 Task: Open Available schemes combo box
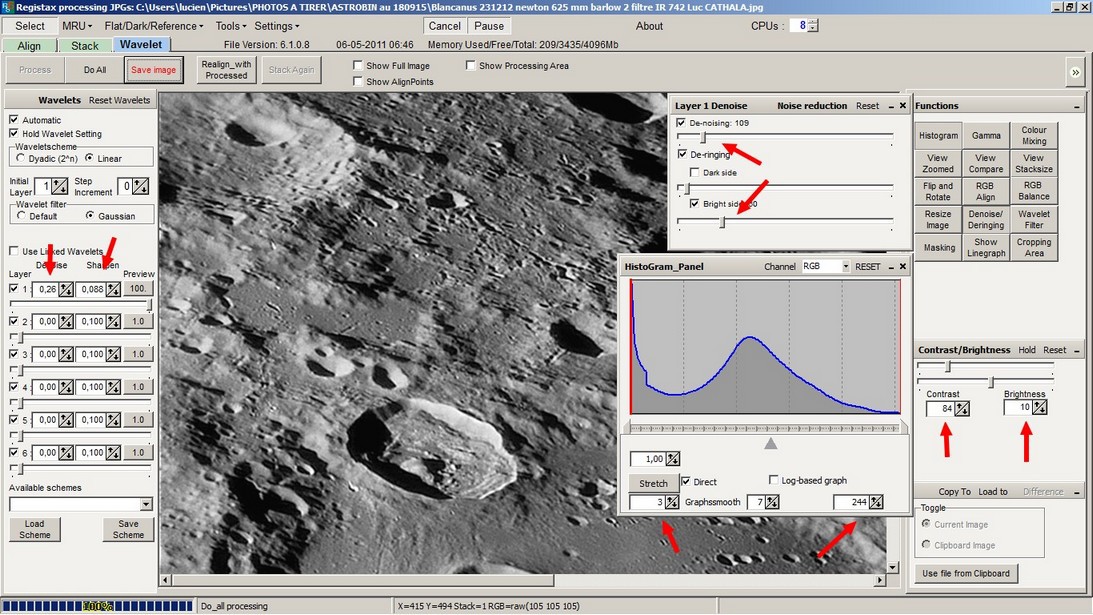tap(81, 504)
